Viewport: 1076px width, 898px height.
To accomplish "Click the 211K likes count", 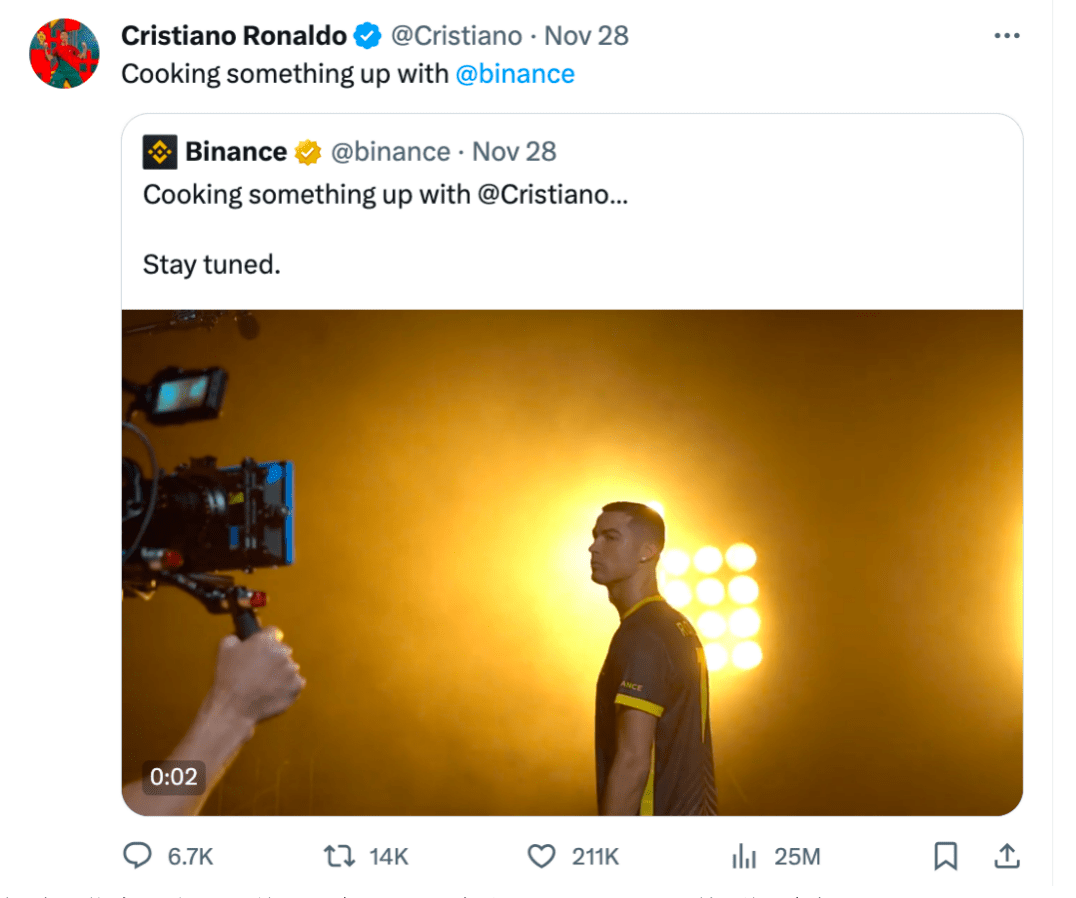I will [596, 856].
